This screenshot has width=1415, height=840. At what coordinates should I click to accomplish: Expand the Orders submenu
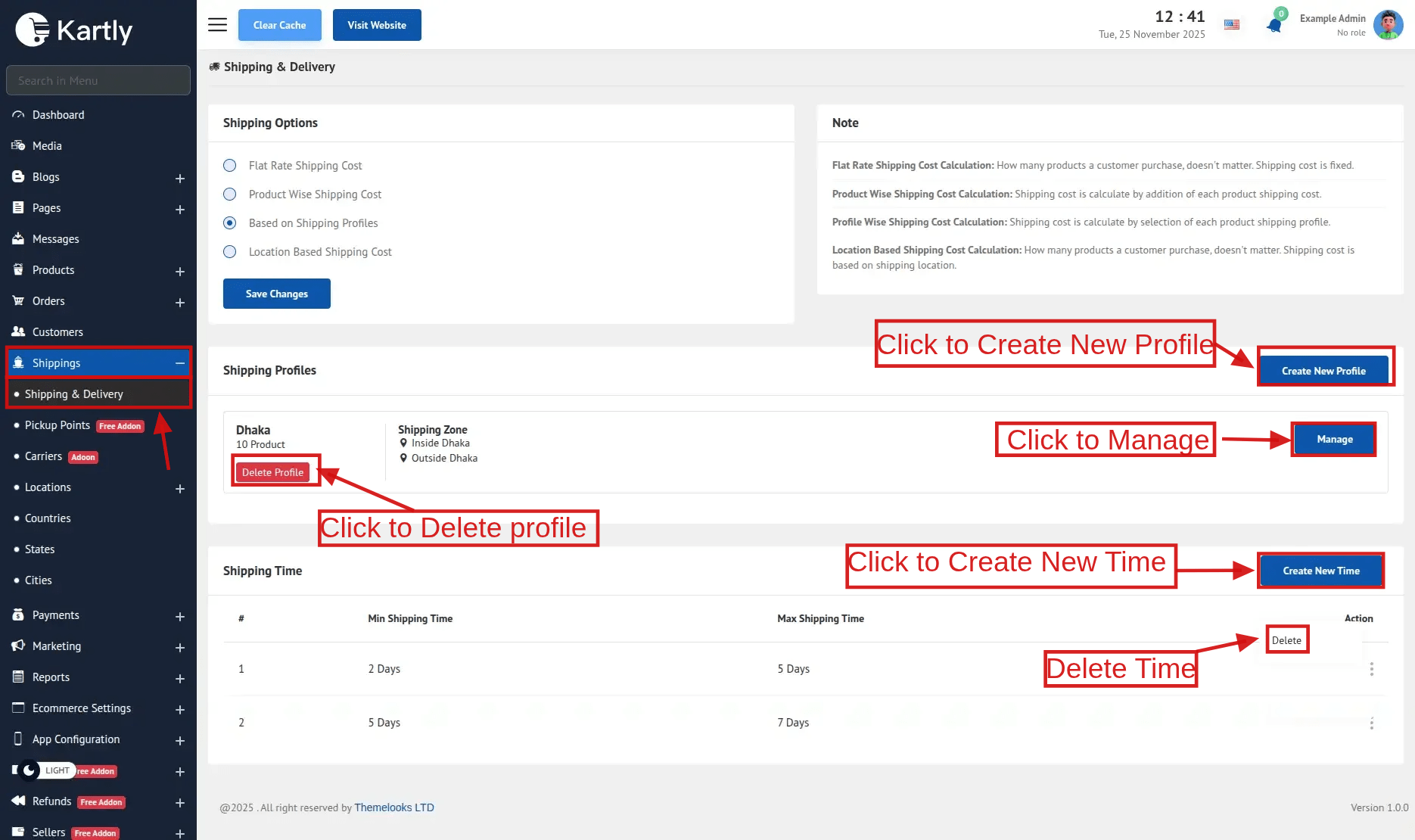coord(180,302)
